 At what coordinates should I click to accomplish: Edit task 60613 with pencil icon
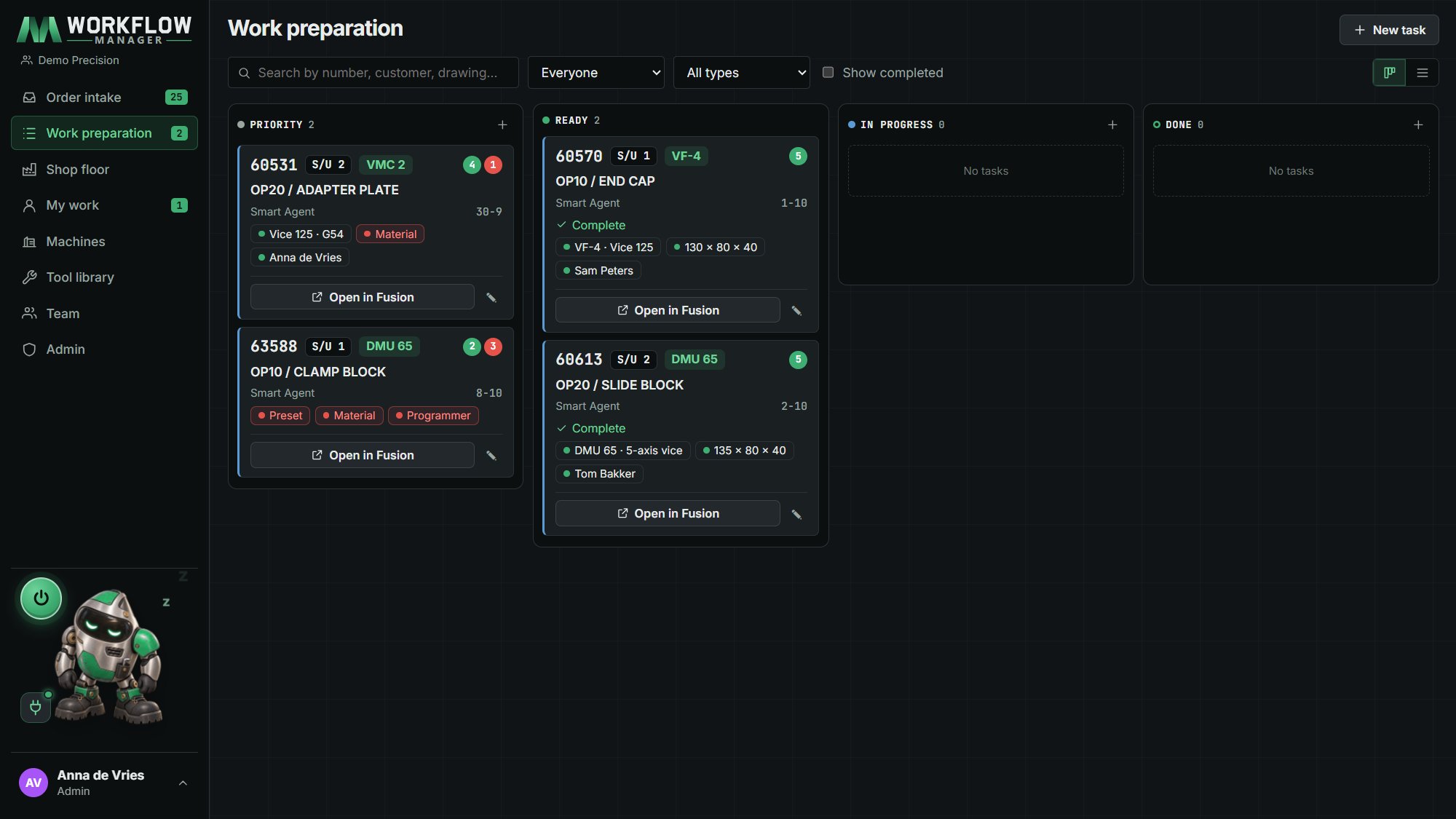796,515
